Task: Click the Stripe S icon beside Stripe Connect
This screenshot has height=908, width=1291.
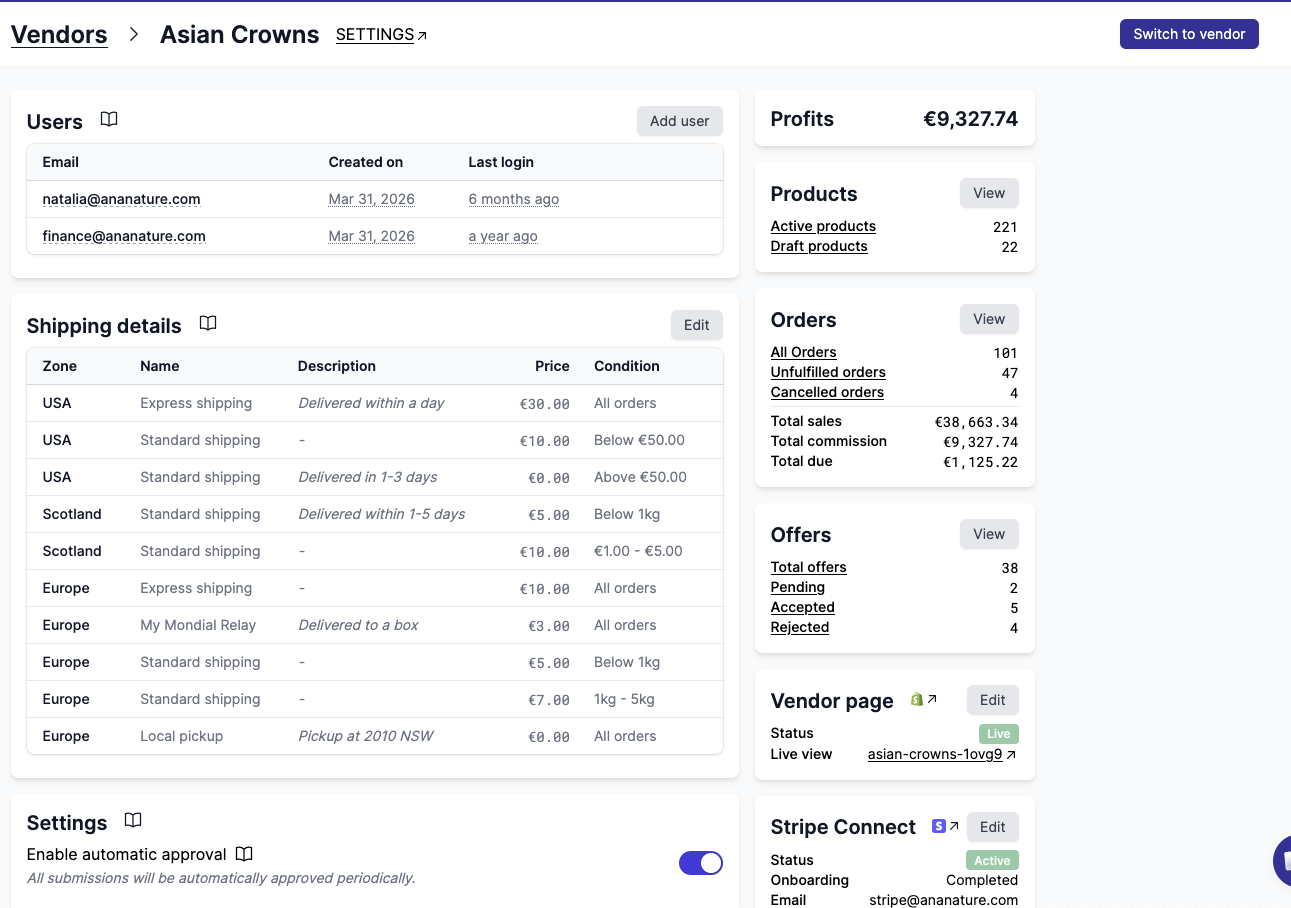Action: [x=938, y=825]
